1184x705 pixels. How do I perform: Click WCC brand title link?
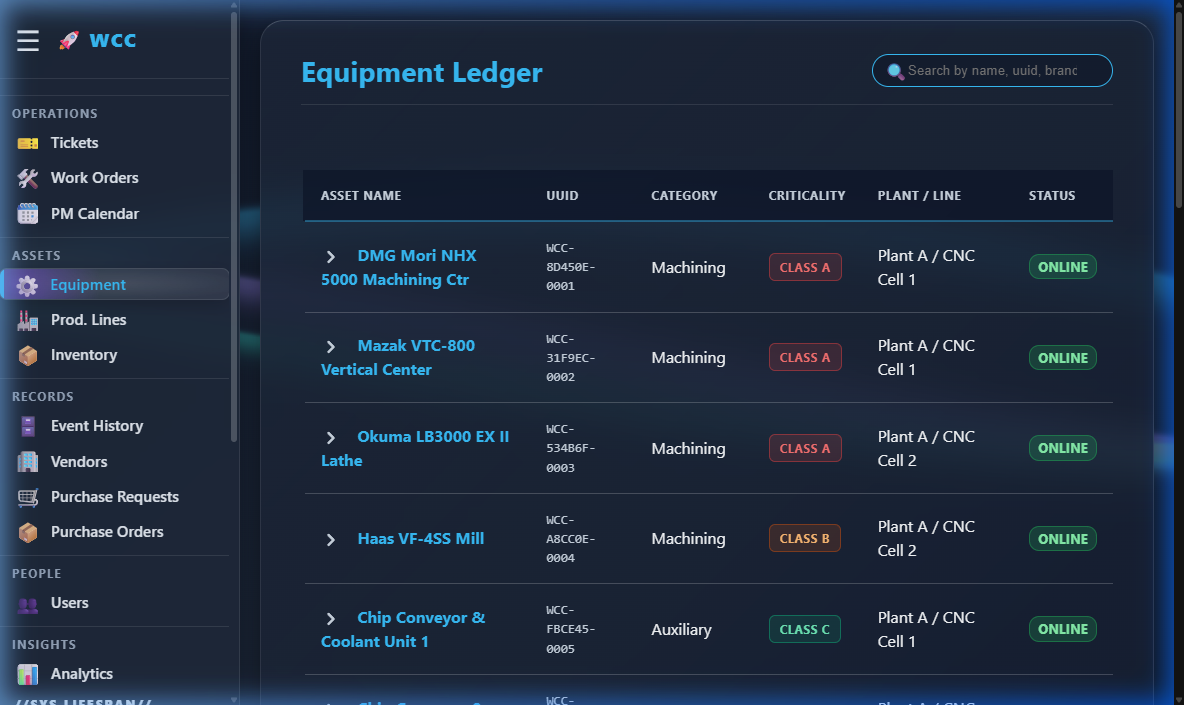pyautogui.click(x=113, y=40)
